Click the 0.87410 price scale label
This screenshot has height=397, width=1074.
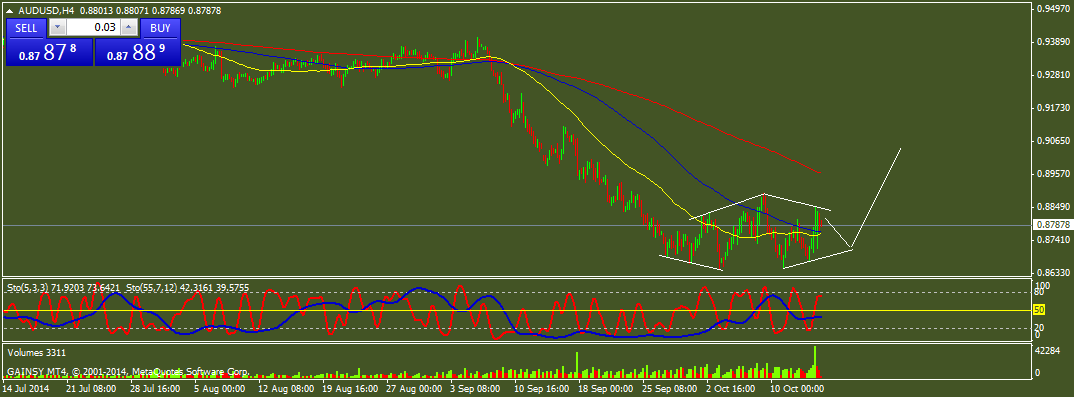coord(1054,240)
